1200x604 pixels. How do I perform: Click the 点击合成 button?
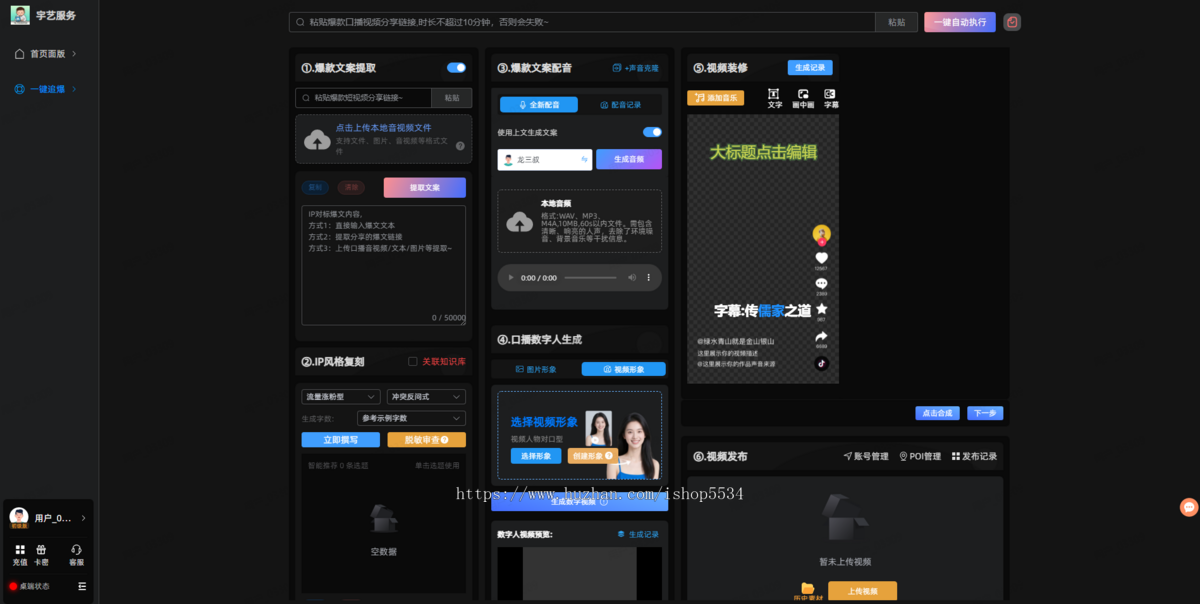point(937,413)
